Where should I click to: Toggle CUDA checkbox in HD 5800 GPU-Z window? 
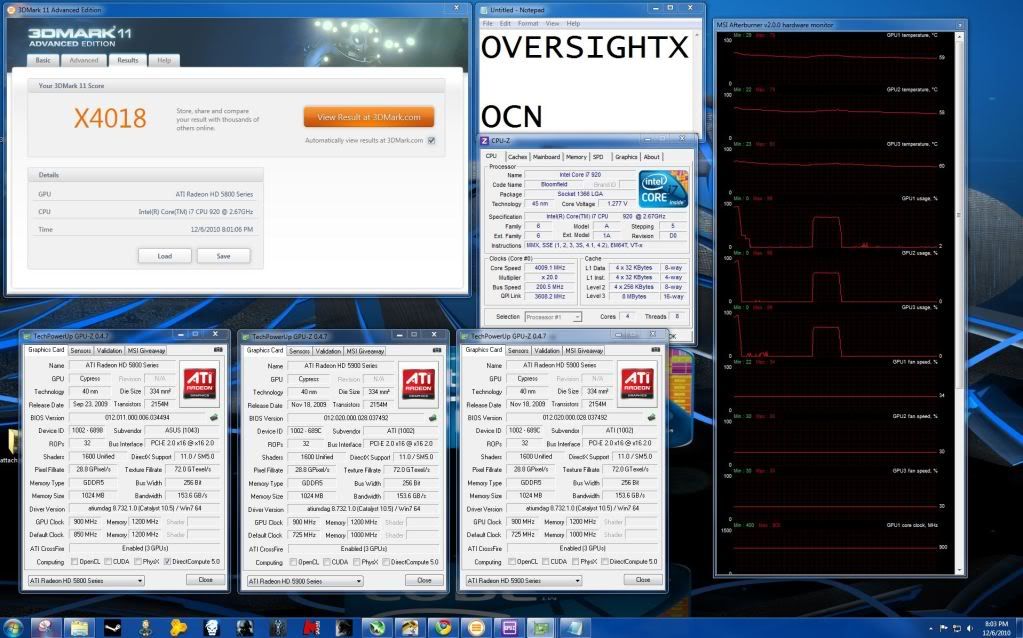click(x=107, y=561)
